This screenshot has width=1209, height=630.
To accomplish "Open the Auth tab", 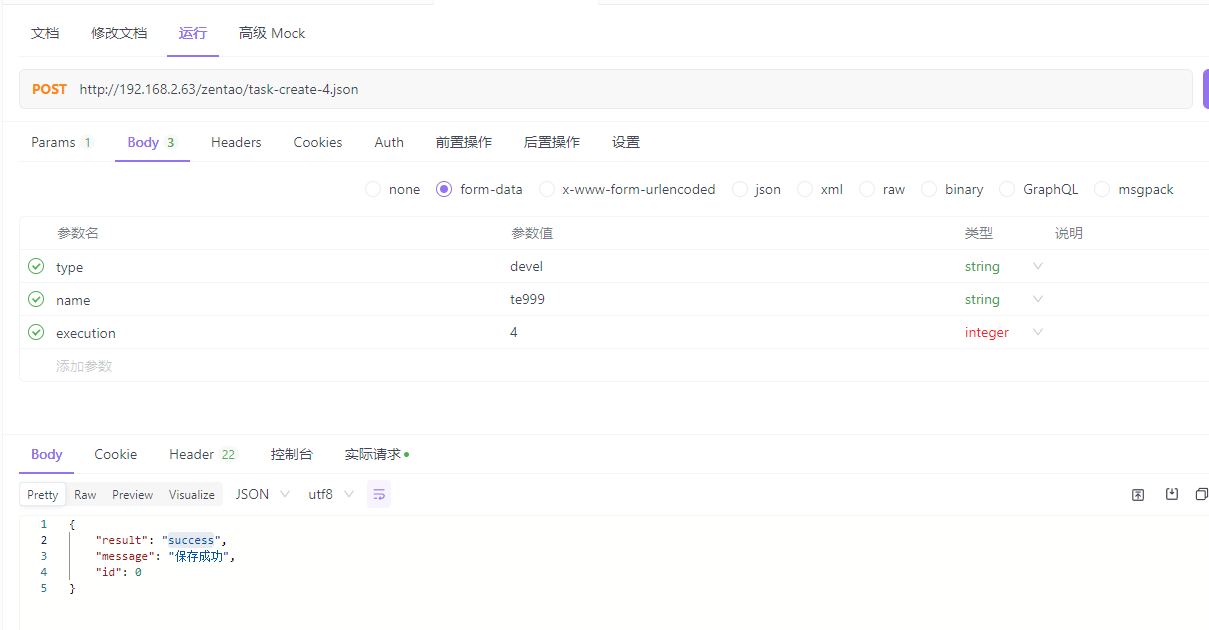I will click(389, 142).
